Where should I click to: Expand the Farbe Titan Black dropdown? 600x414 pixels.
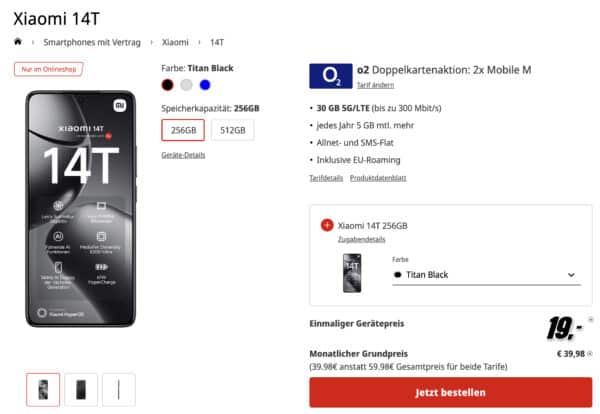[486, 275]
